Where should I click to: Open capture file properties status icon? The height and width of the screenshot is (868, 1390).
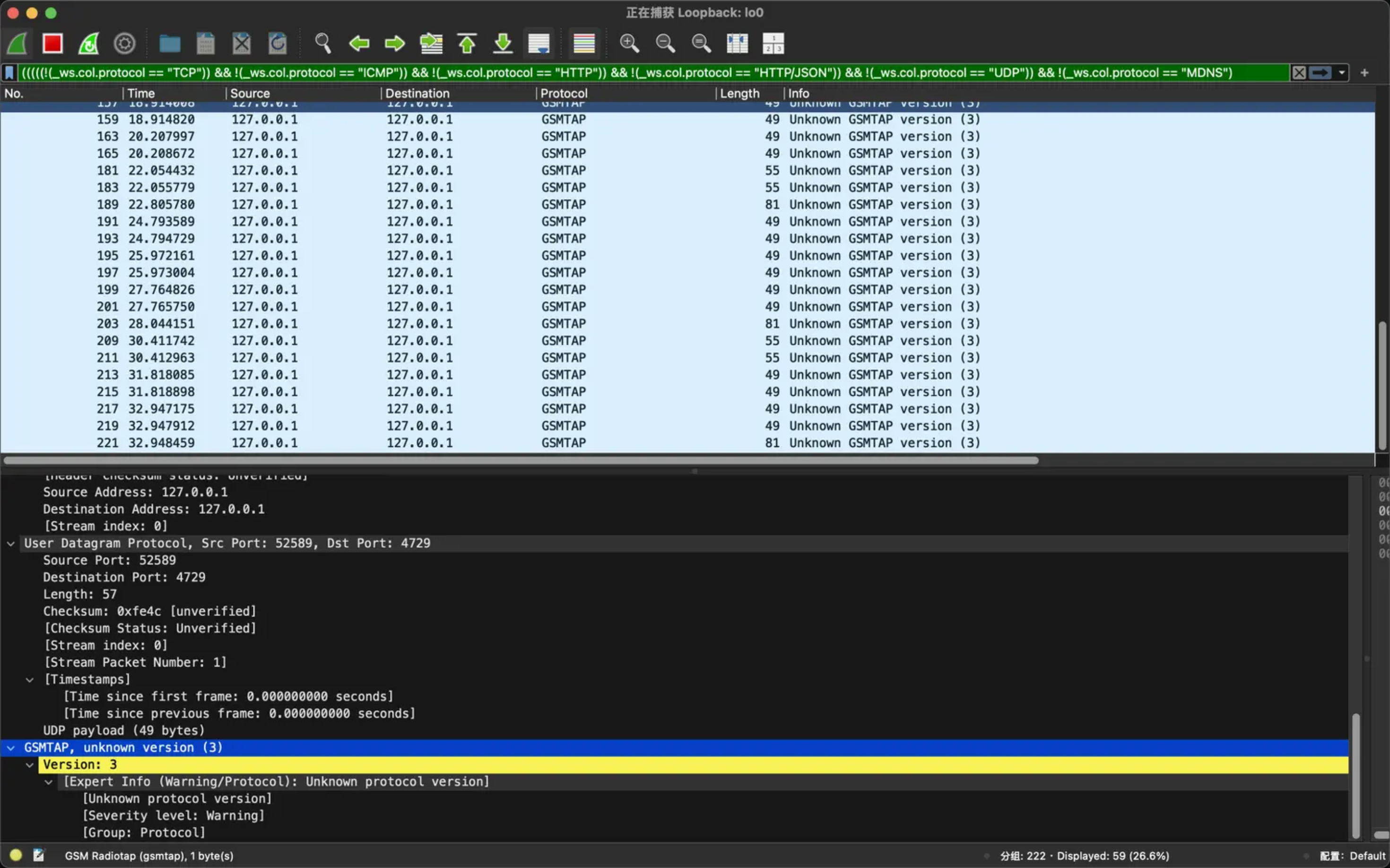(38, 855)
